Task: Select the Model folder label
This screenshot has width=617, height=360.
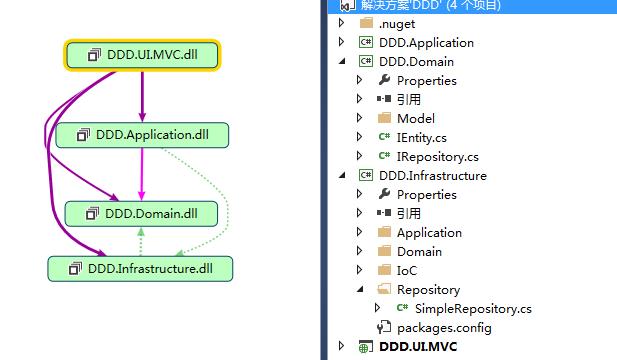Action: point(416,118)
